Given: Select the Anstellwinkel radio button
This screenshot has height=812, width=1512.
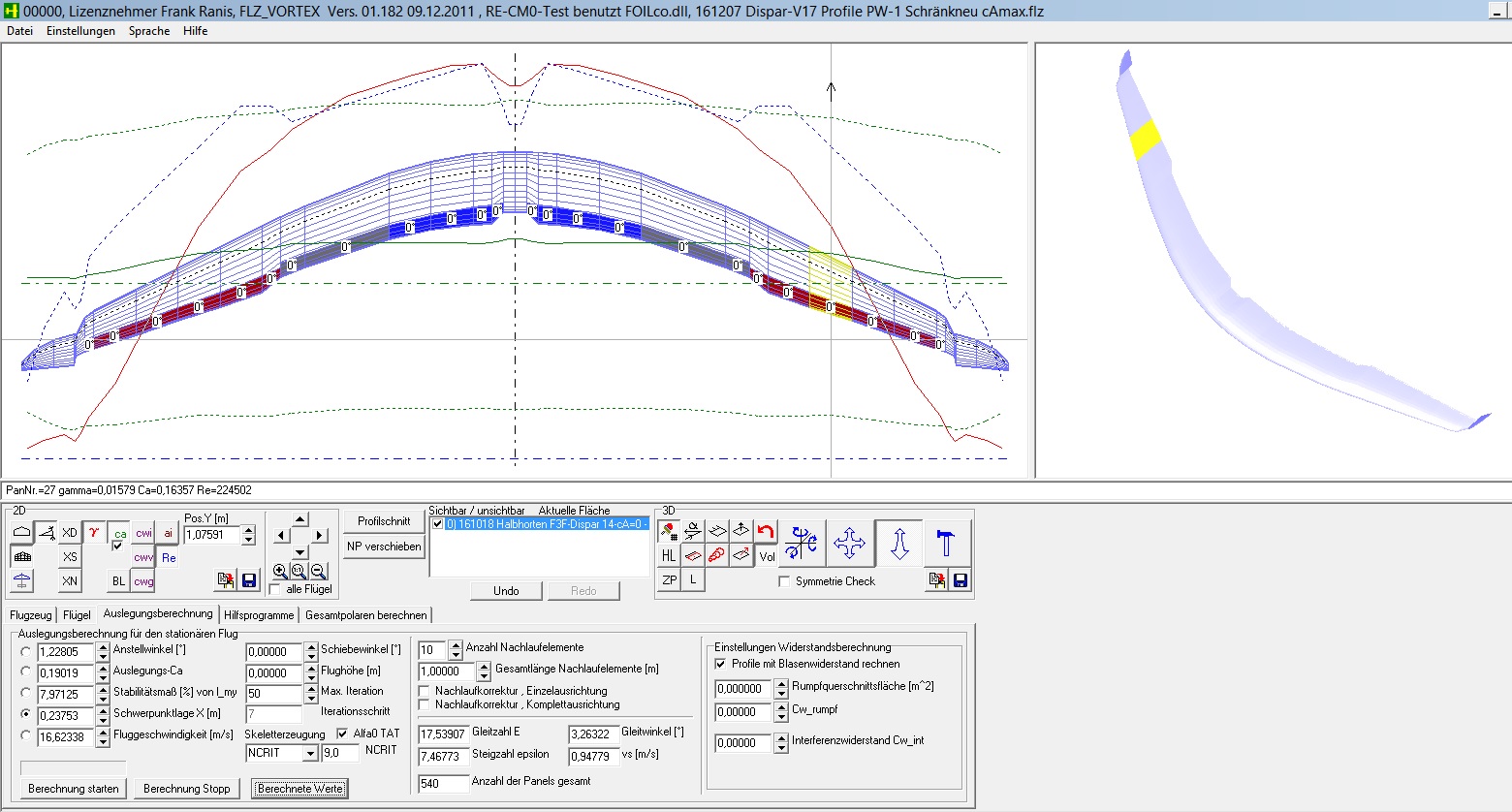Looking at the screenshot, I should pyautogui.click(x=26, y=651).
